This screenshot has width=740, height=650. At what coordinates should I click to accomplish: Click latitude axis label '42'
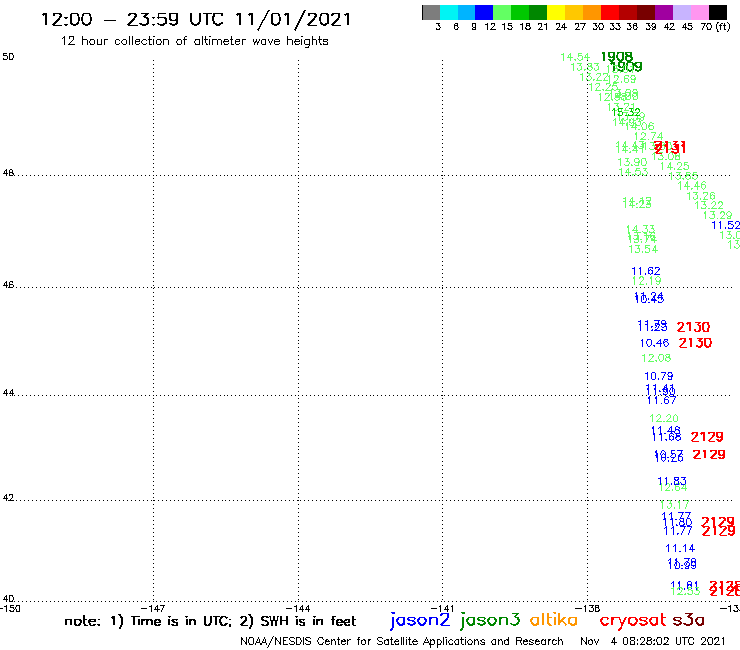pyautogui.click(x=8, y=498)
